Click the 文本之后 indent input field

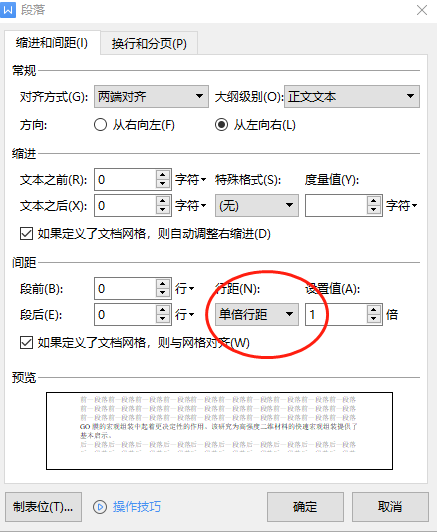pos(125,206)
